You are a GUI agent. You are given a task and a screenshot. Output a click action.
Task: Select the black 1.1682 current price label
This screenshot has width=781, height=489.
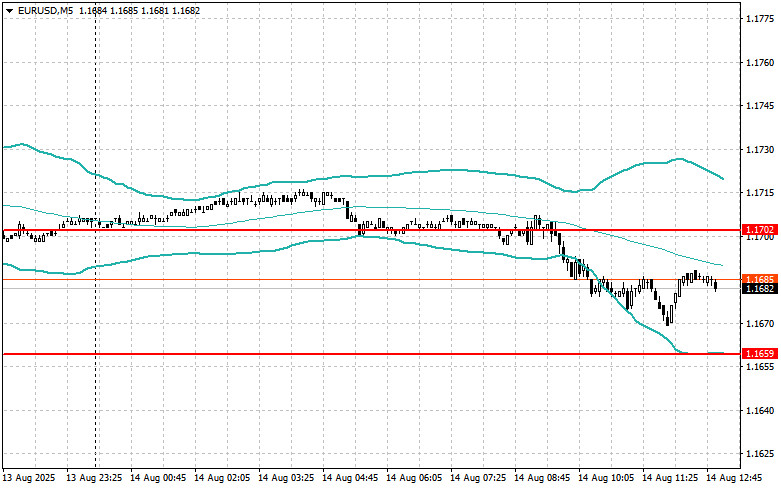click(760, 289)
